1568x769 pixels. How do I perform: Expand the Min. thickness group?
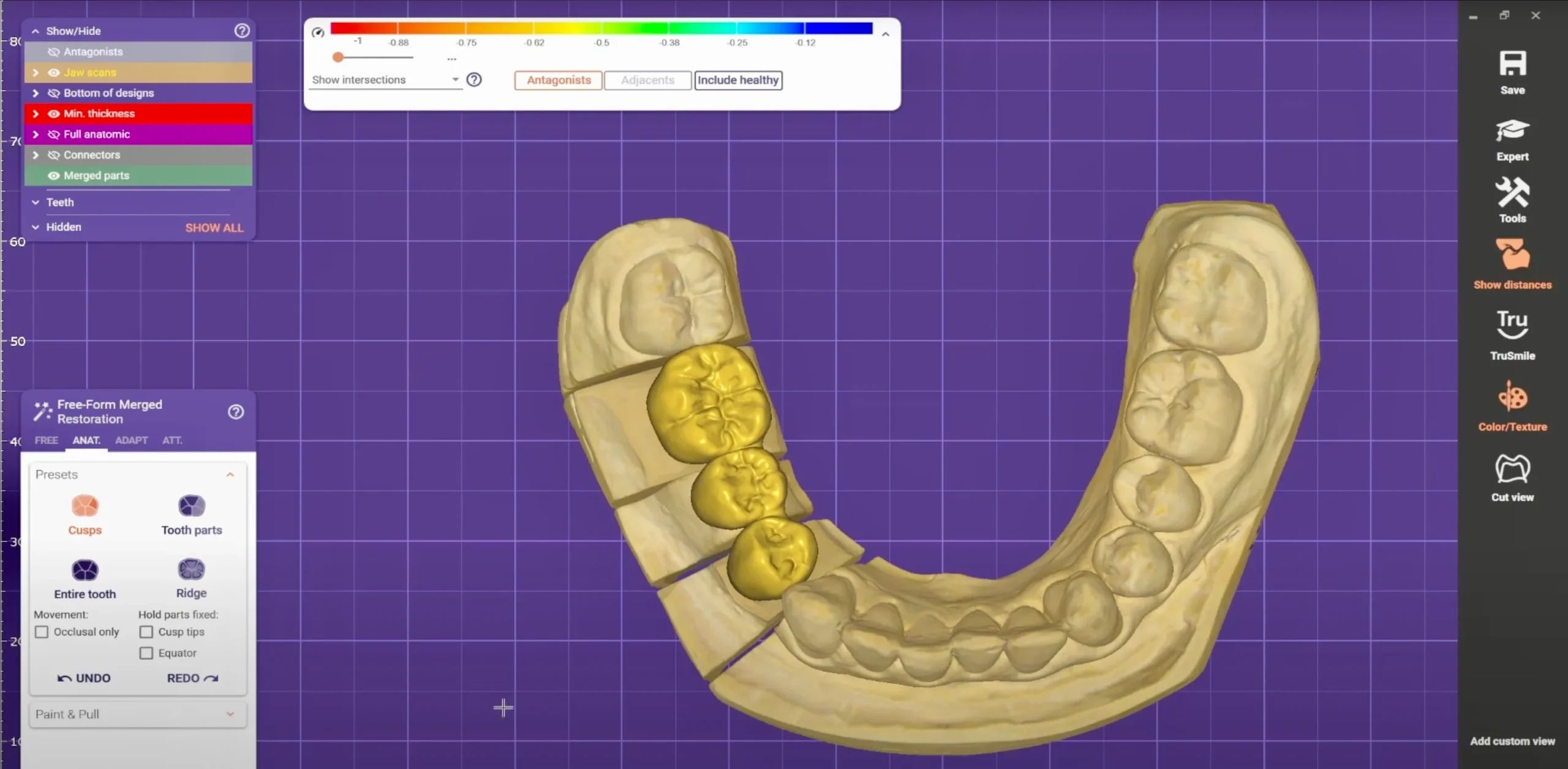tap(36, 114)
